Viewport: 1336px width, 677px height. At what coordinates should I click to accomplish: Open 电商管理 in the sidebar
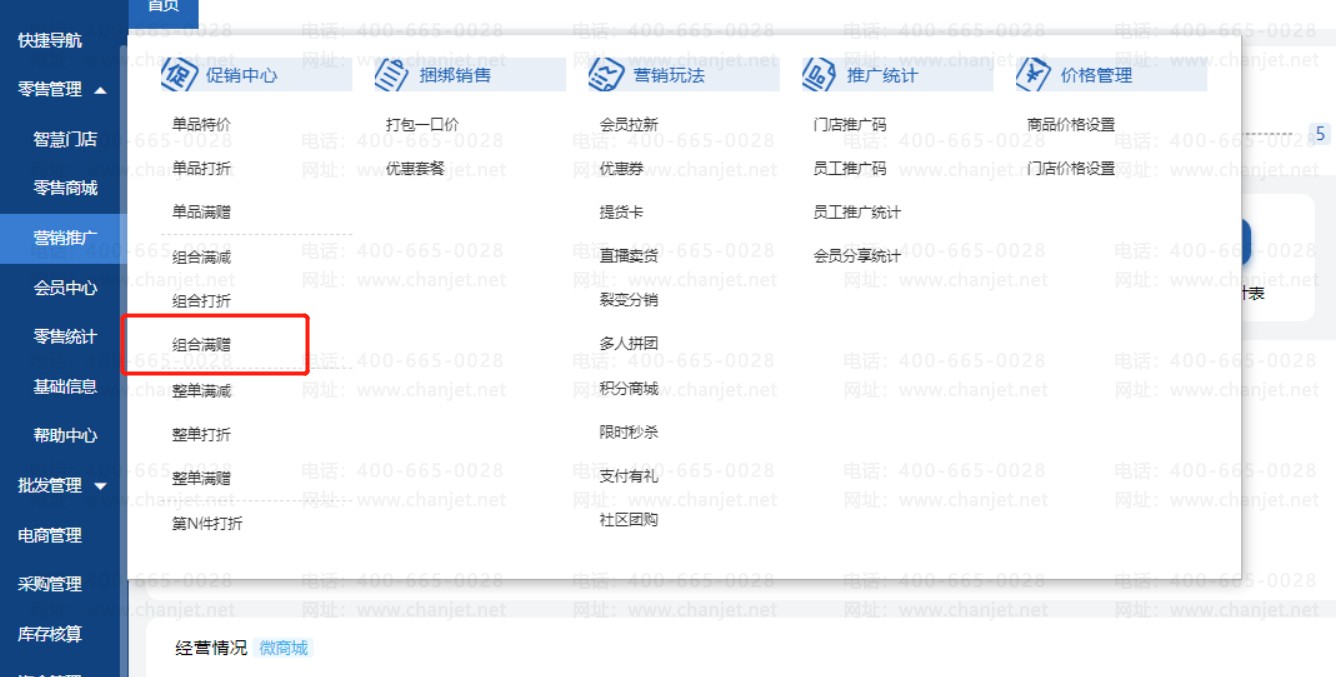50,536
